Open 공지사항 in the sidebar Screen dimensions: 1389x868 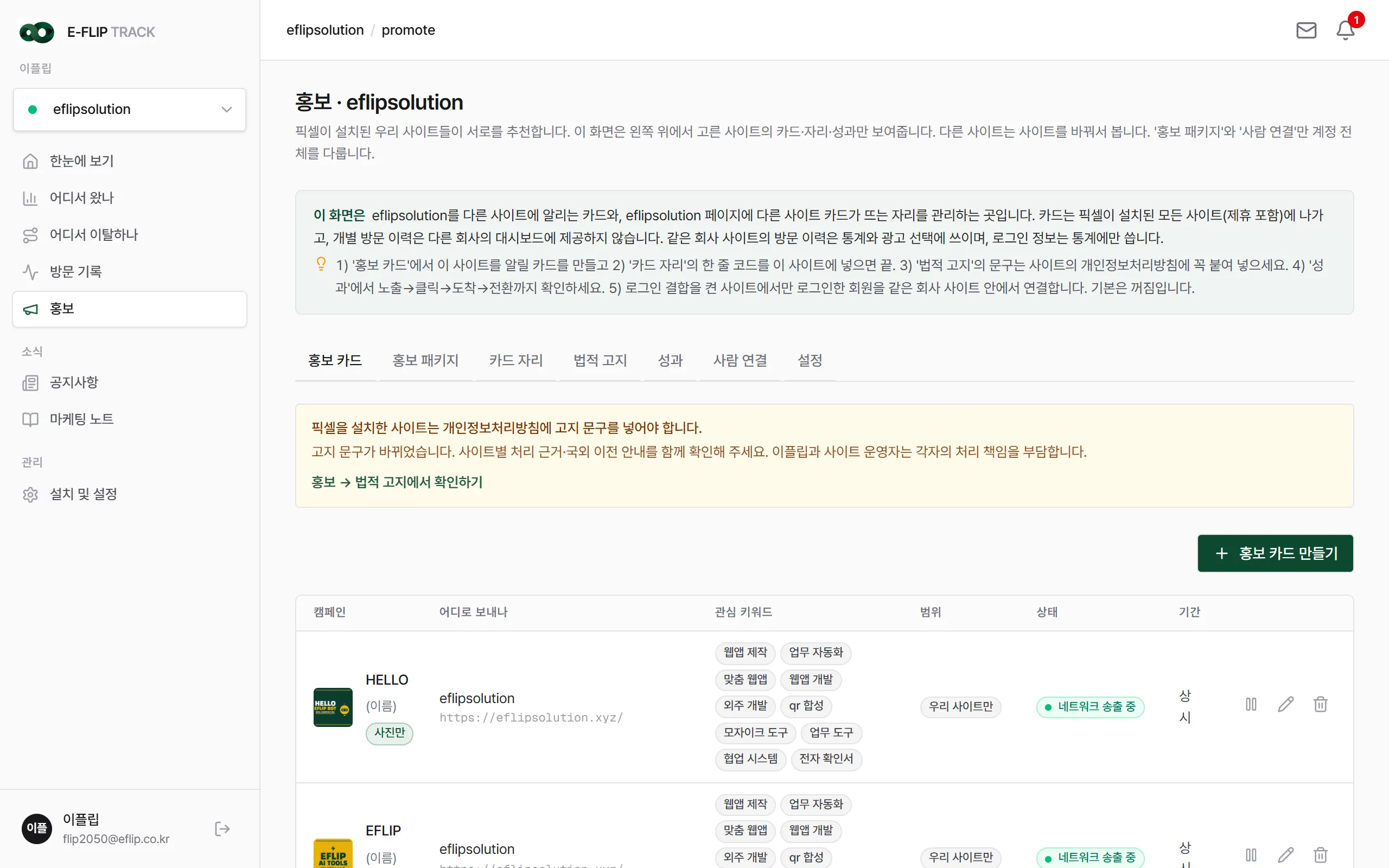130,382
